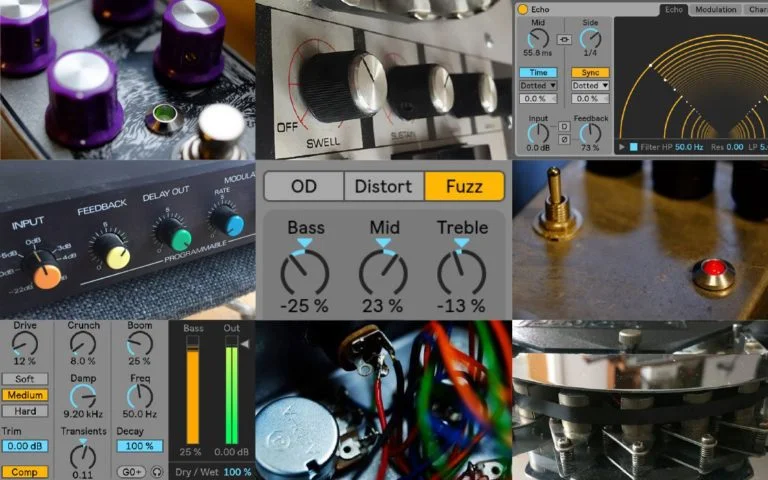Click the 0.0 % offset field under Sync
The image size is (768, 480).
point(590,98)
